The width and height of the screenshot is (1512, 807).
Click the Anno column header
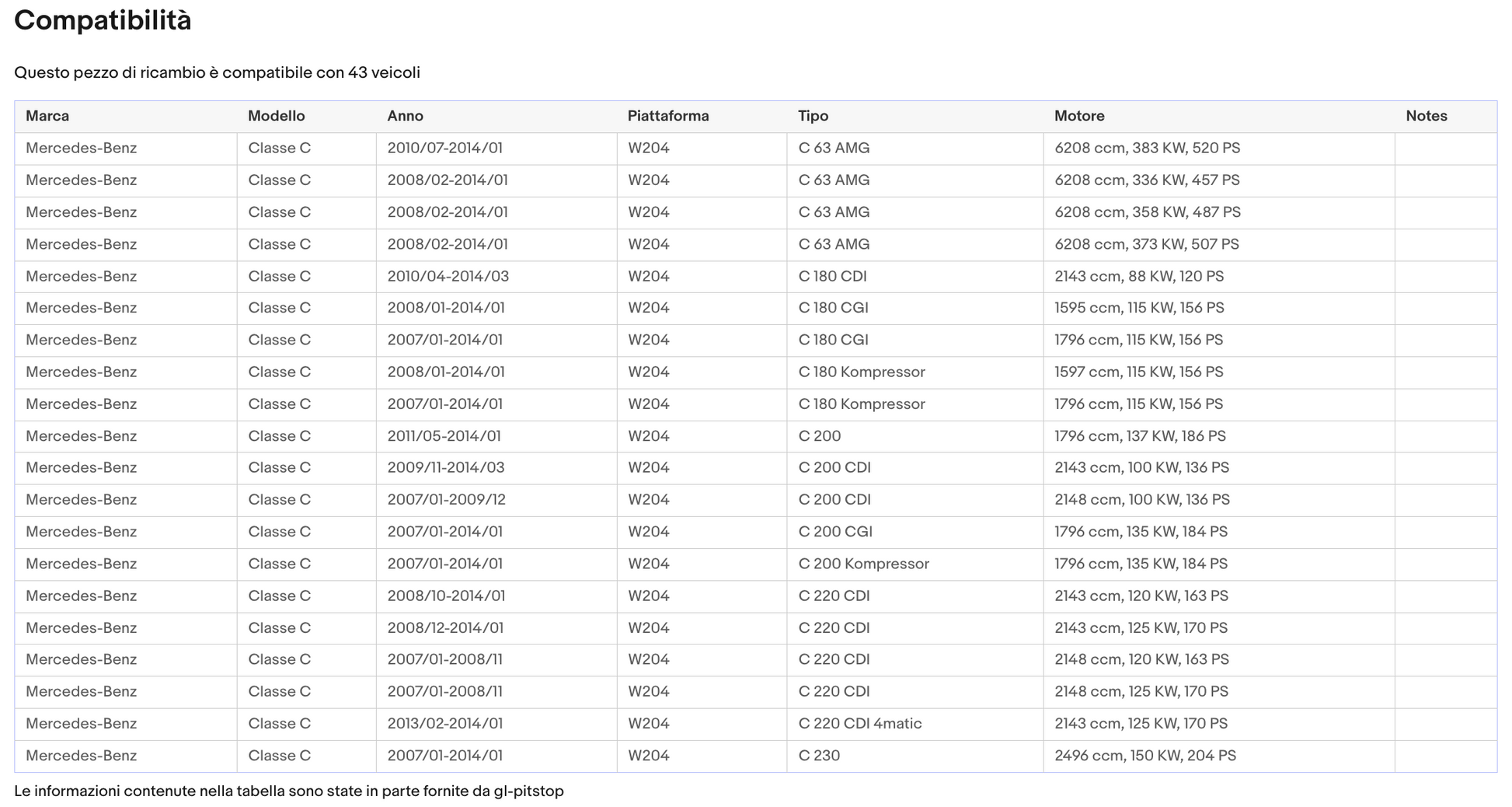click(405, 116)
